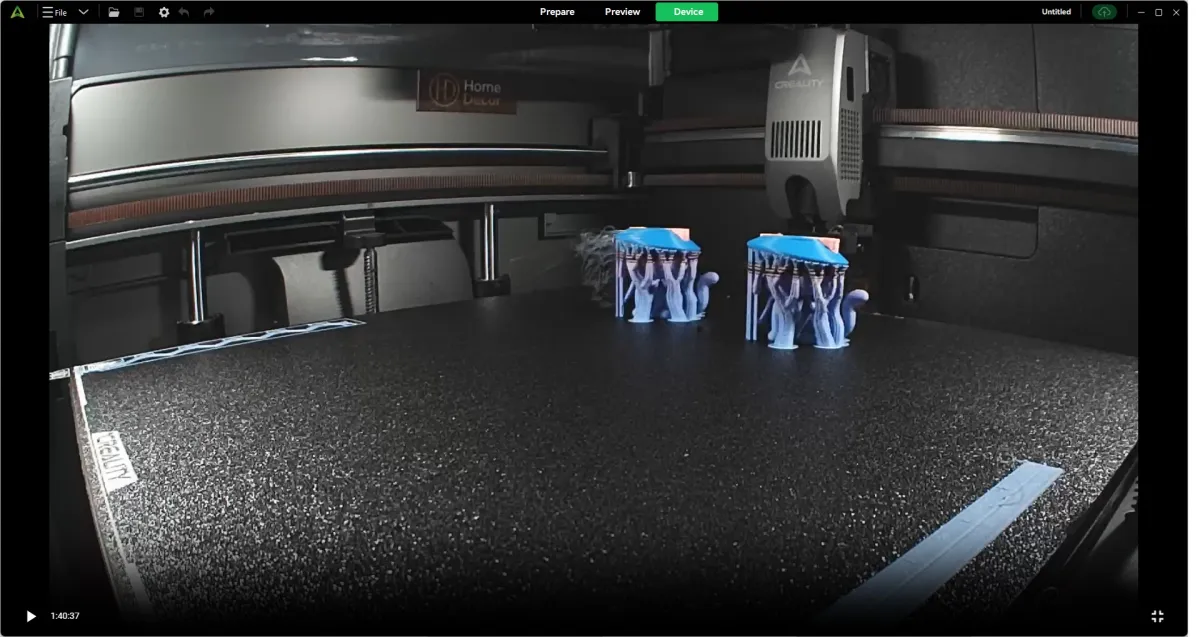Exit fullscreen camera view
Image resolution: width=1200 pixels, height=637 pixels.
click(x=1157, y=616)
